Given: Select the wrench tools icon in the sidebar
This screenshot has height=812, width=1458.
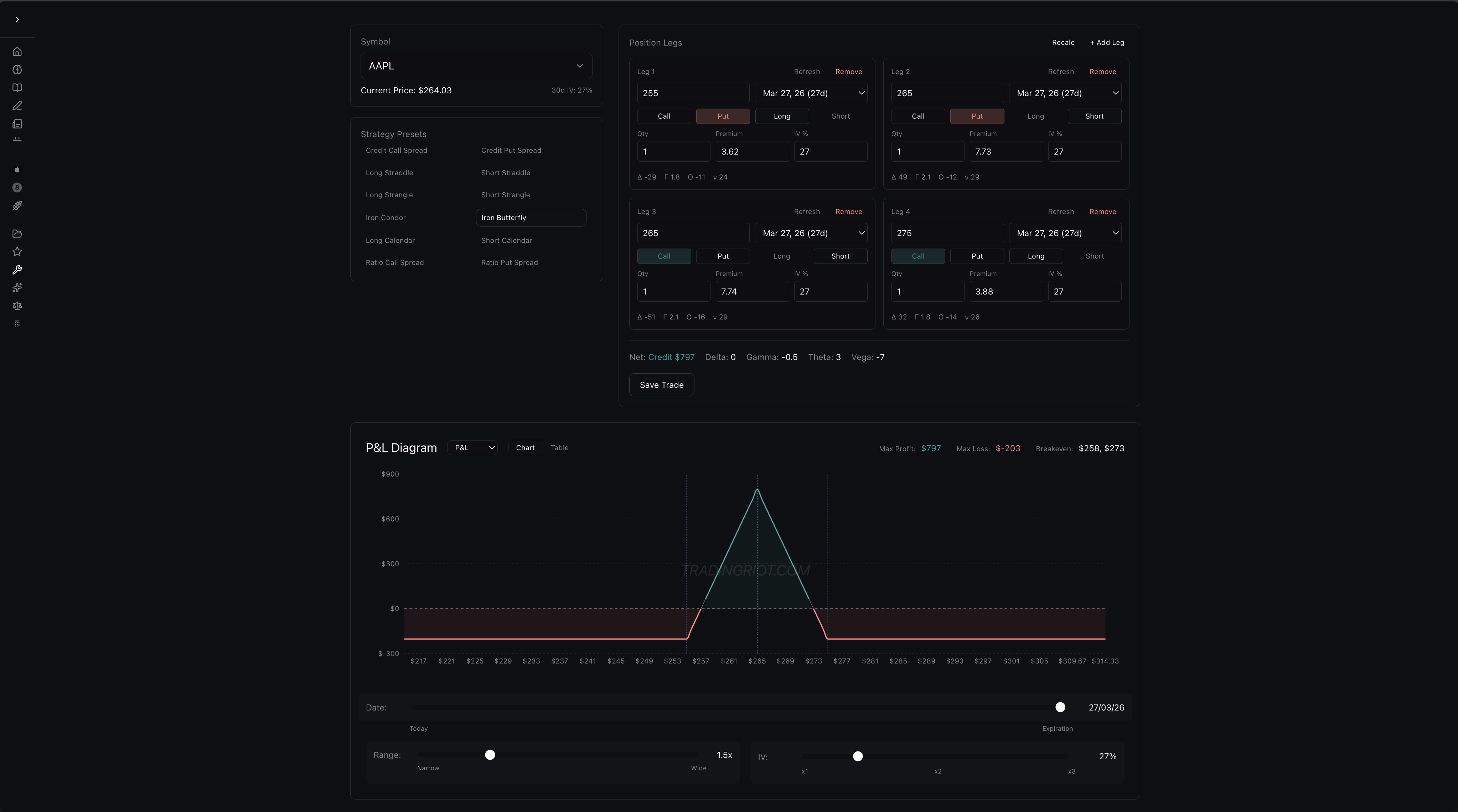Looking at the screenshot, I should click(17, 270).
